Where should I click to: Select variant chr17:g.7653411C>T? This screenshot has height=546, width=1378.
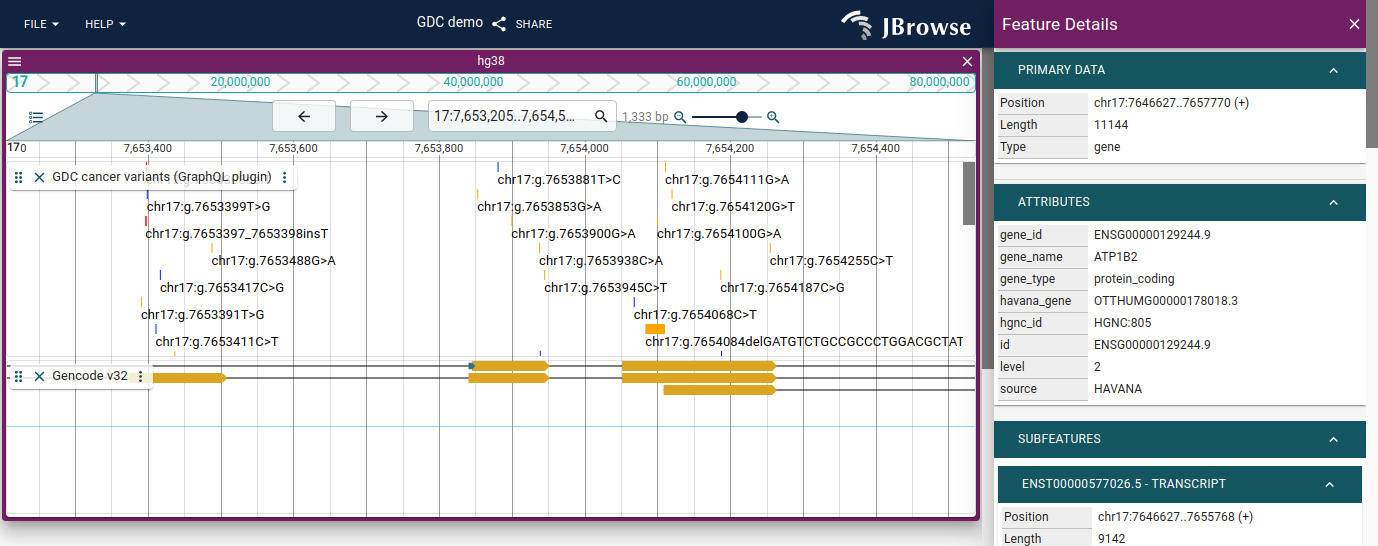point(217,342)
